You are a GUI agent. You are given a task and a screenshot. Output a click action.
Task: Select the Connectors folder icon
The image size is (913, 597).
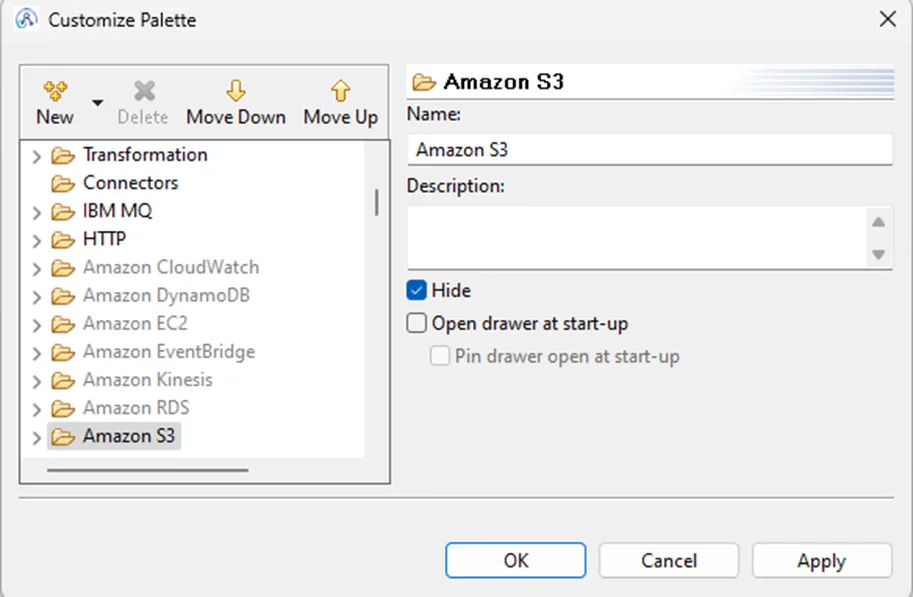[63, 183]
